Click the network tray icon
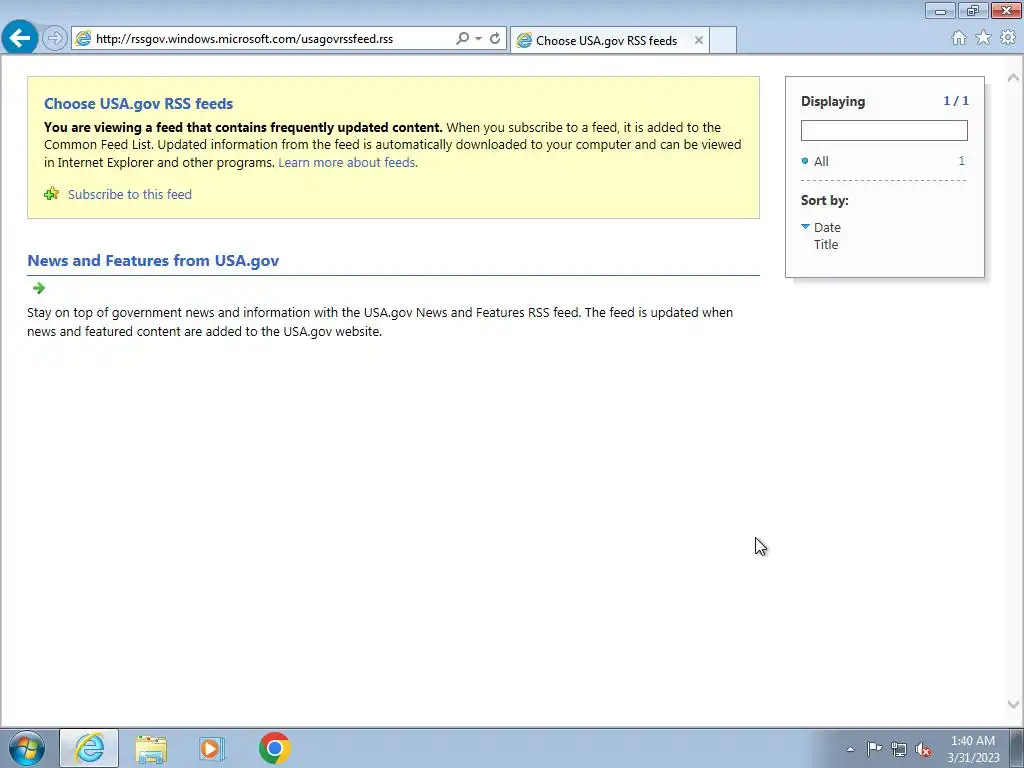Image resolution: width=1024 pixels, height=768 pixels. (899, 749)
